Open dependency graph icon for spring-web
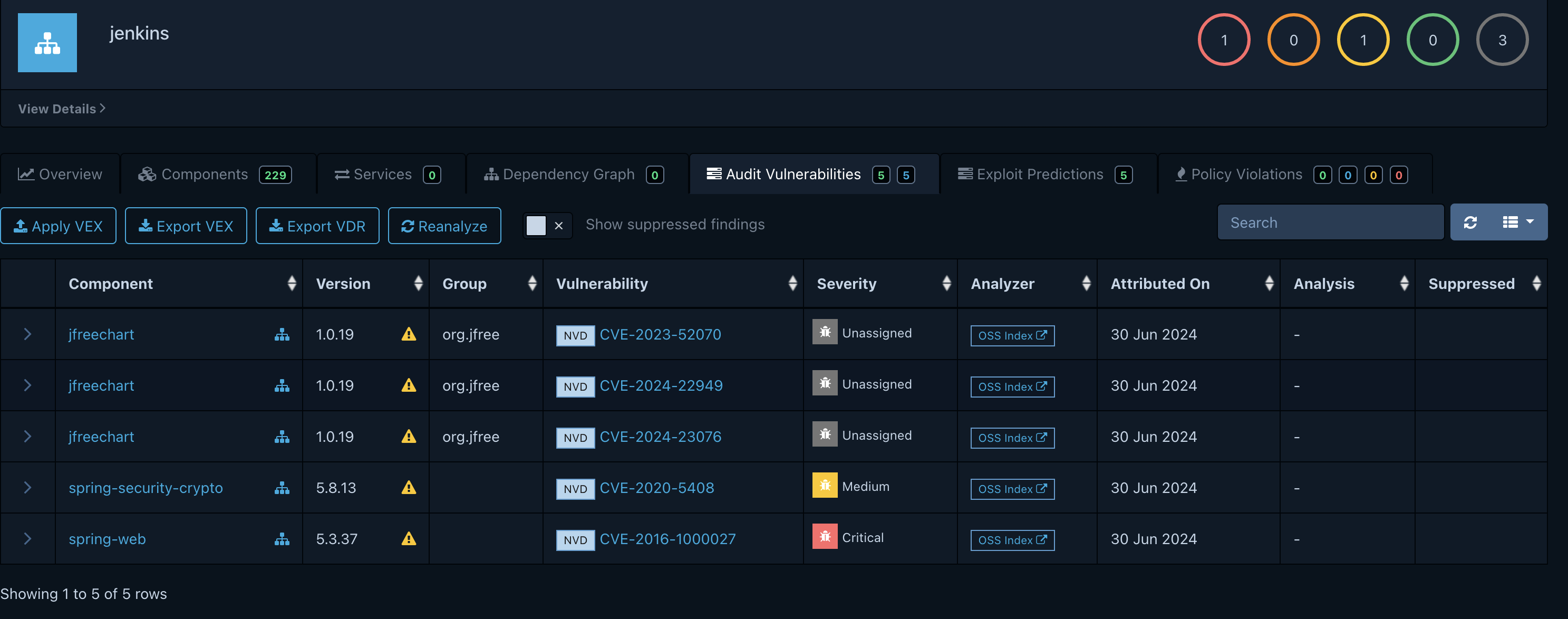The height and width of the screenshot is (619, 1568). point(282,539)
